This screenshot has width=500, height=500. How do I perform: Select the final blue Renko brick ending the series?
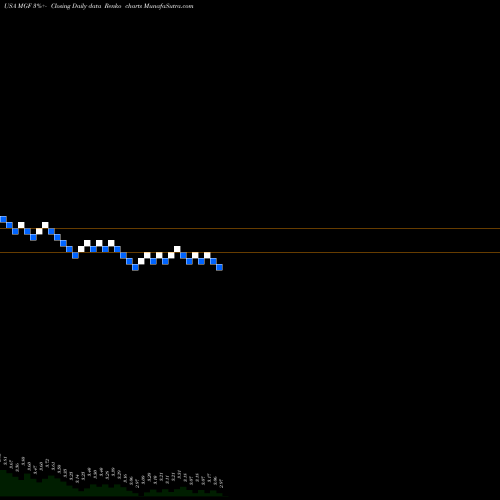pos(219,267)
